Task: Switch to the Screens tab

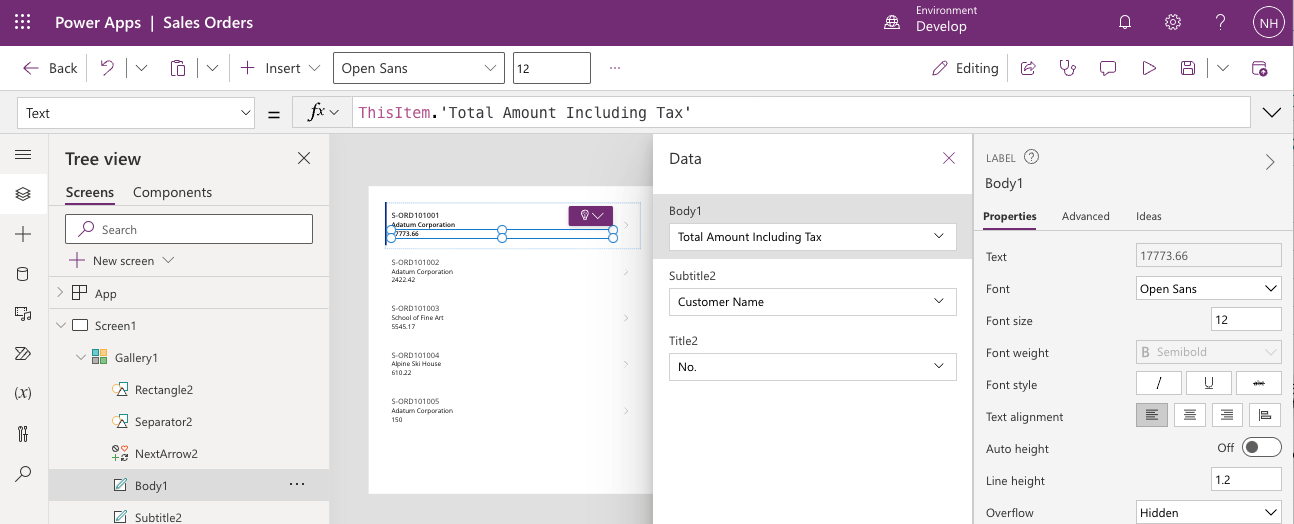Action: click(x=90, y=192)
